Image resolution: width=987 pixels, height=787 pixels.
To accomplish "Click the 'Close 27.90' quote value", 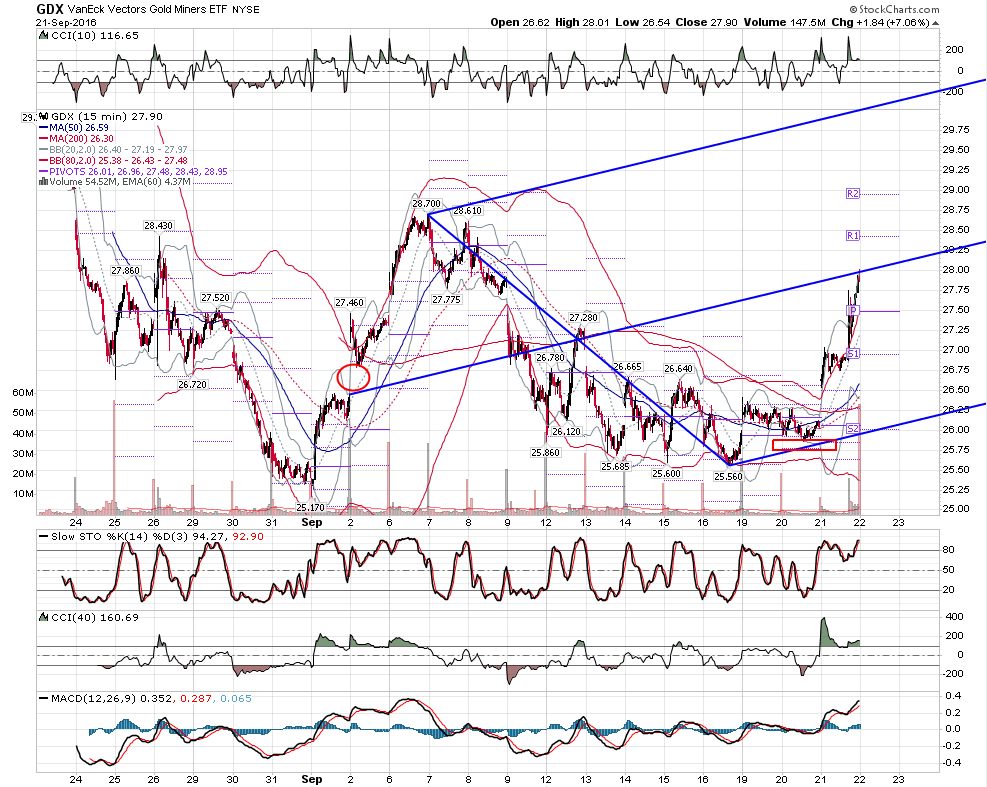I will tap(707, 23).
